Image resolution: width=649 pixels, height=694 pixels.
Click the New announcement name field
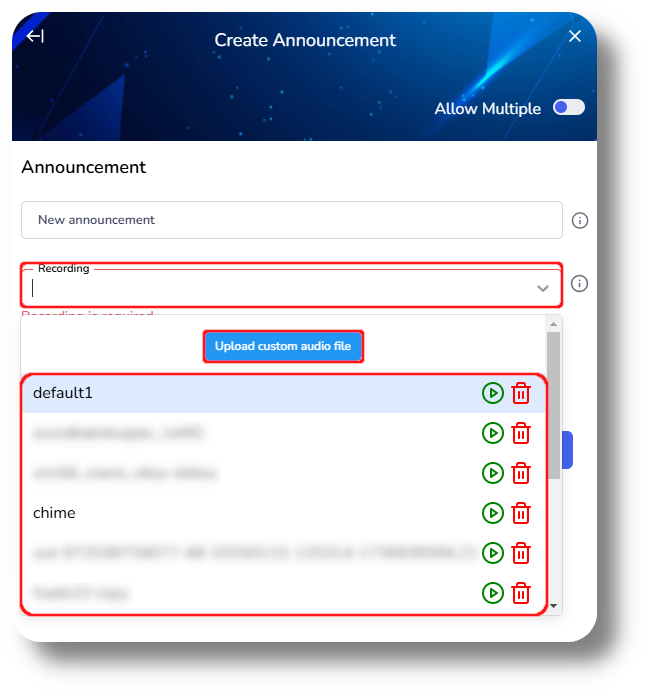click(292, 220)
